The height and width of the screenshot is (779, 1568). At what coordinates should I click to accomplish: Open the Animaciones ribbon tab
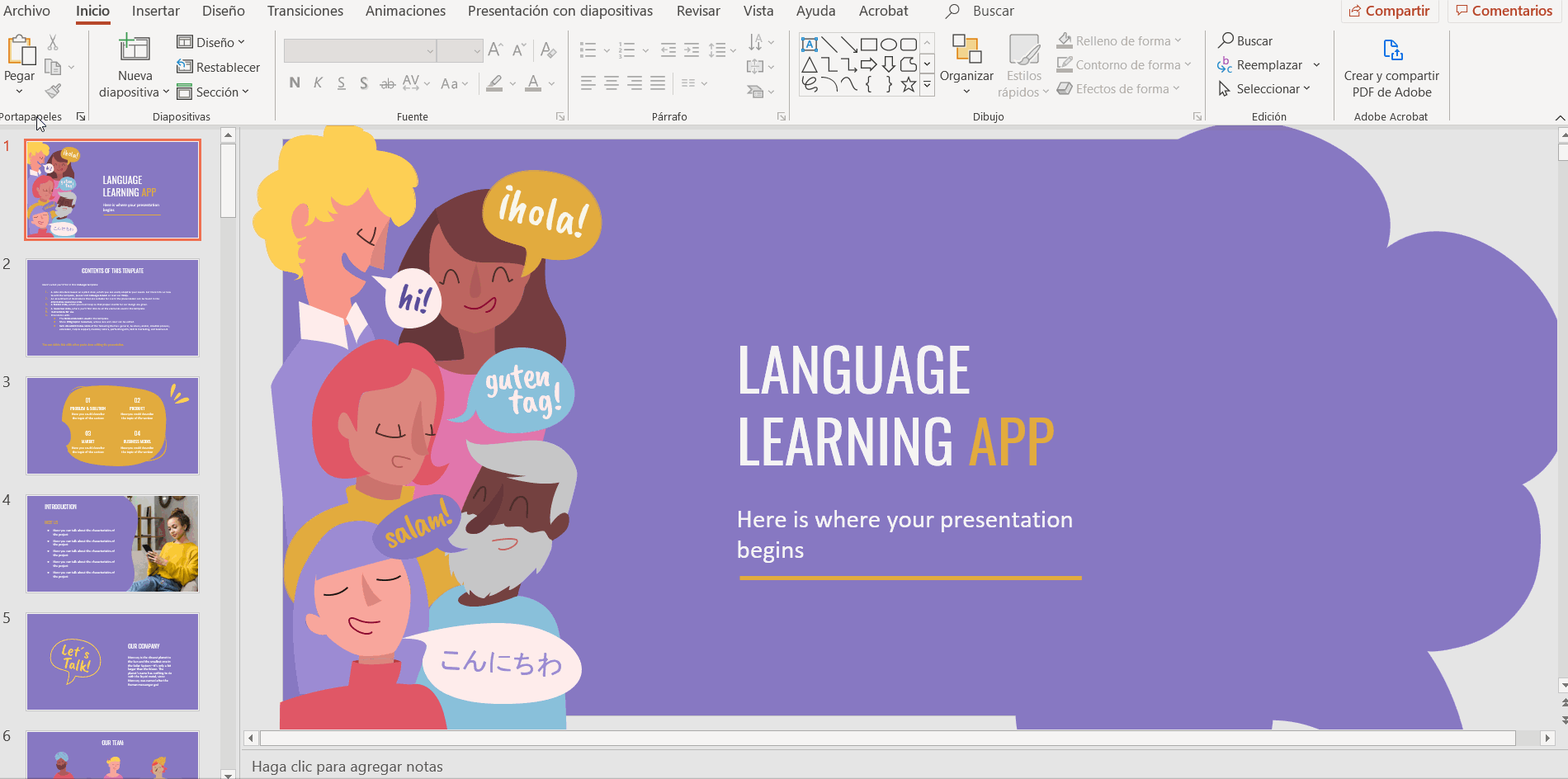pos(405,11)
